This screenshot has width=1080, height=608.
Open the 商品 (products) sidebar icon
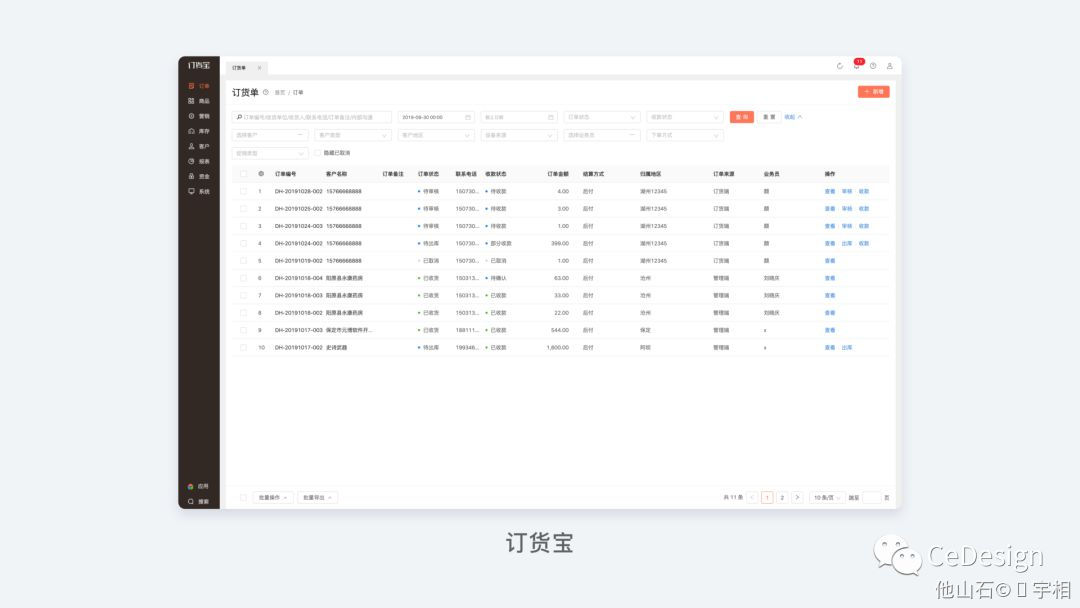point(198,101)
